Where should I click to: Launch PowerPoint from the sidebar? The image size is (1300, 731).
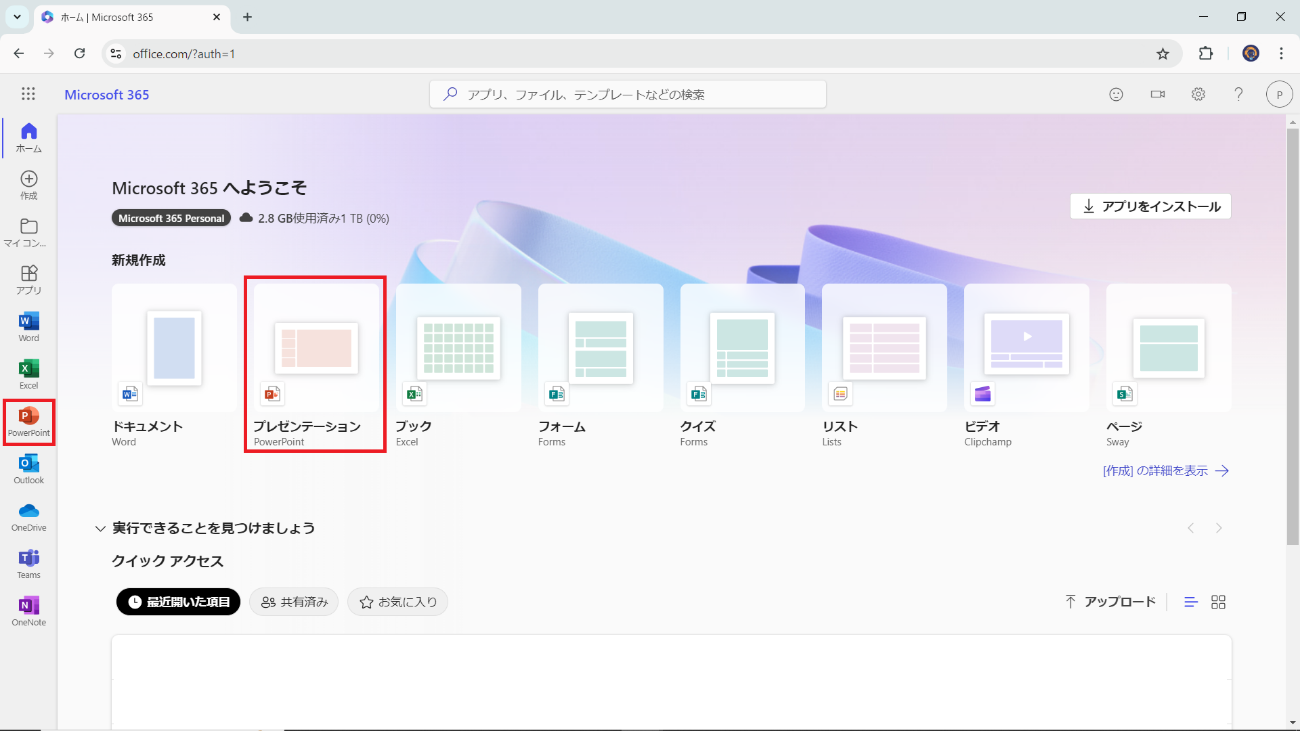click(x=29, y=422)
